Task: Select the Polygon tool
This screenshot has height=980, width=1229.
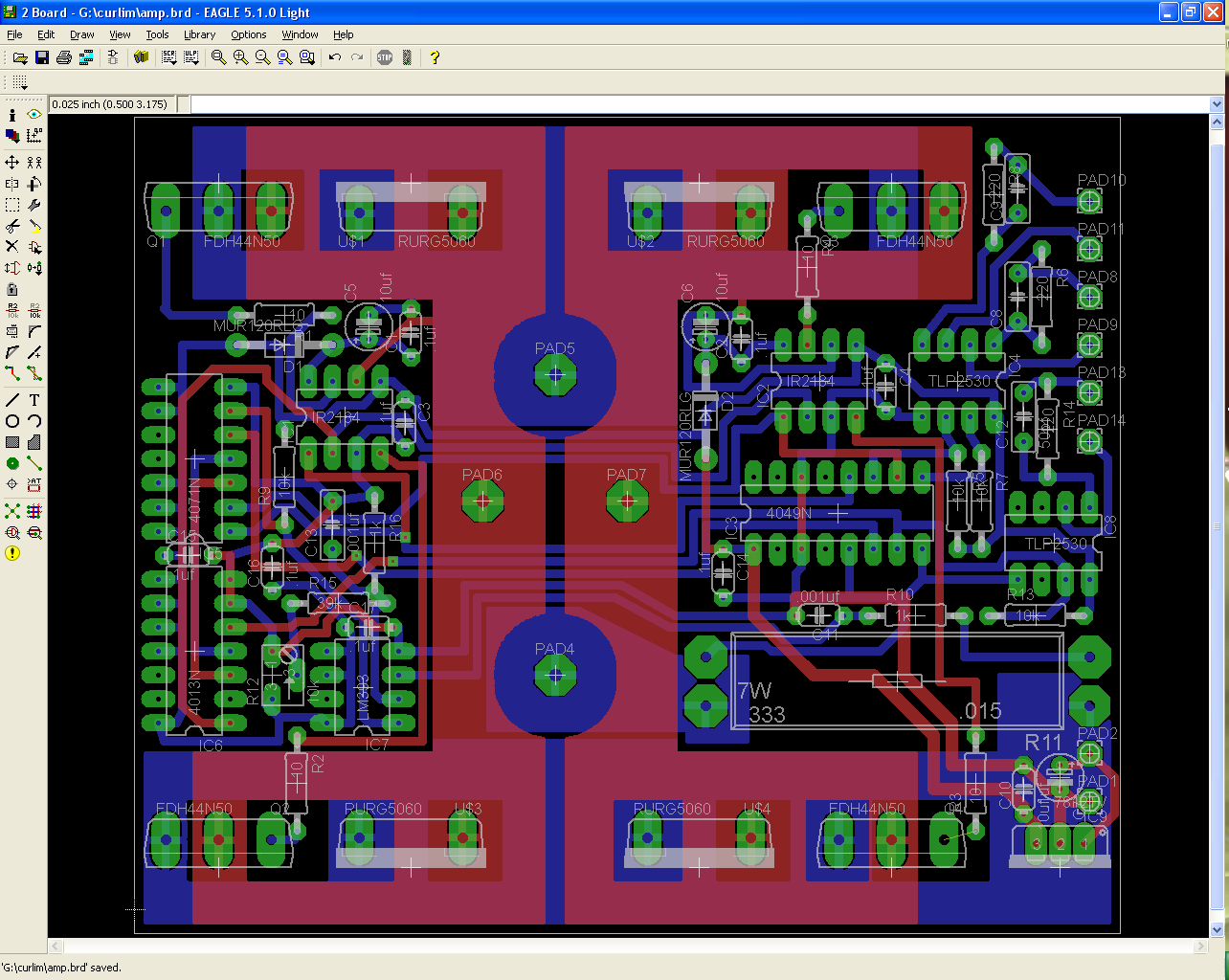Action: pyautogui.click(x=34, y=442)
